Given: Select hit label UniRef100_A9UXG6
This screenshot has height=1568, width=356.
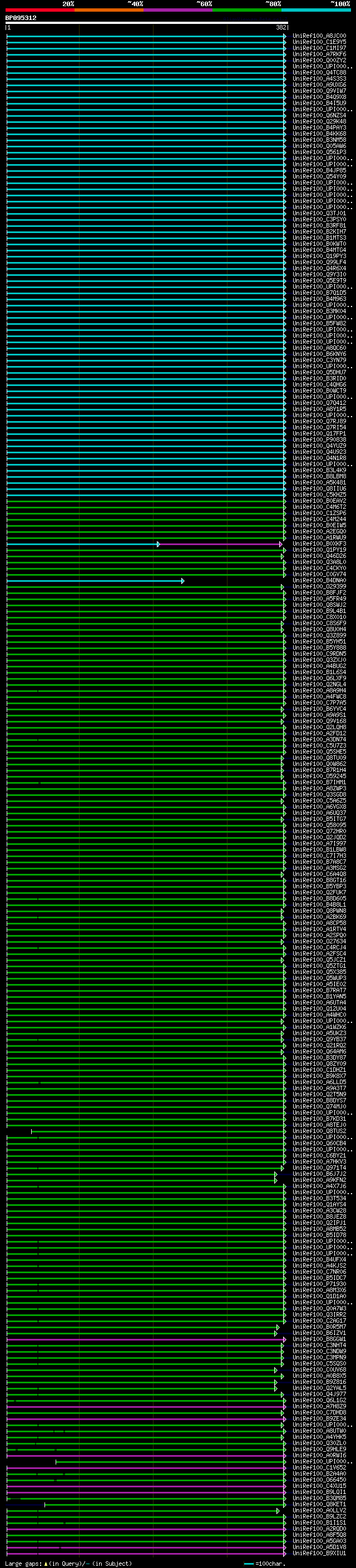Looking at the screenshot, I should coord(319,85).
